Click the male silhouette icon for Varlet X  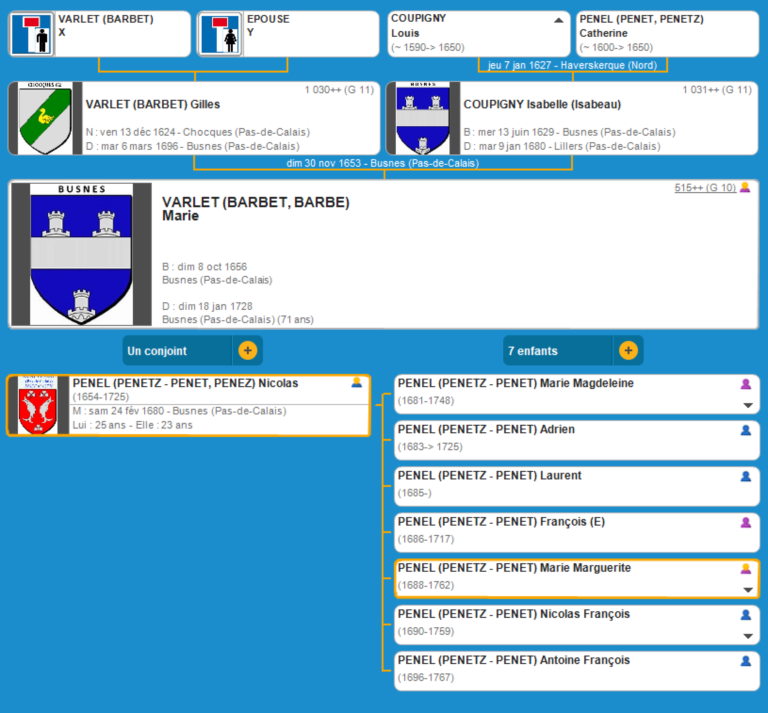pyautogui.click(x=32, y=34)
